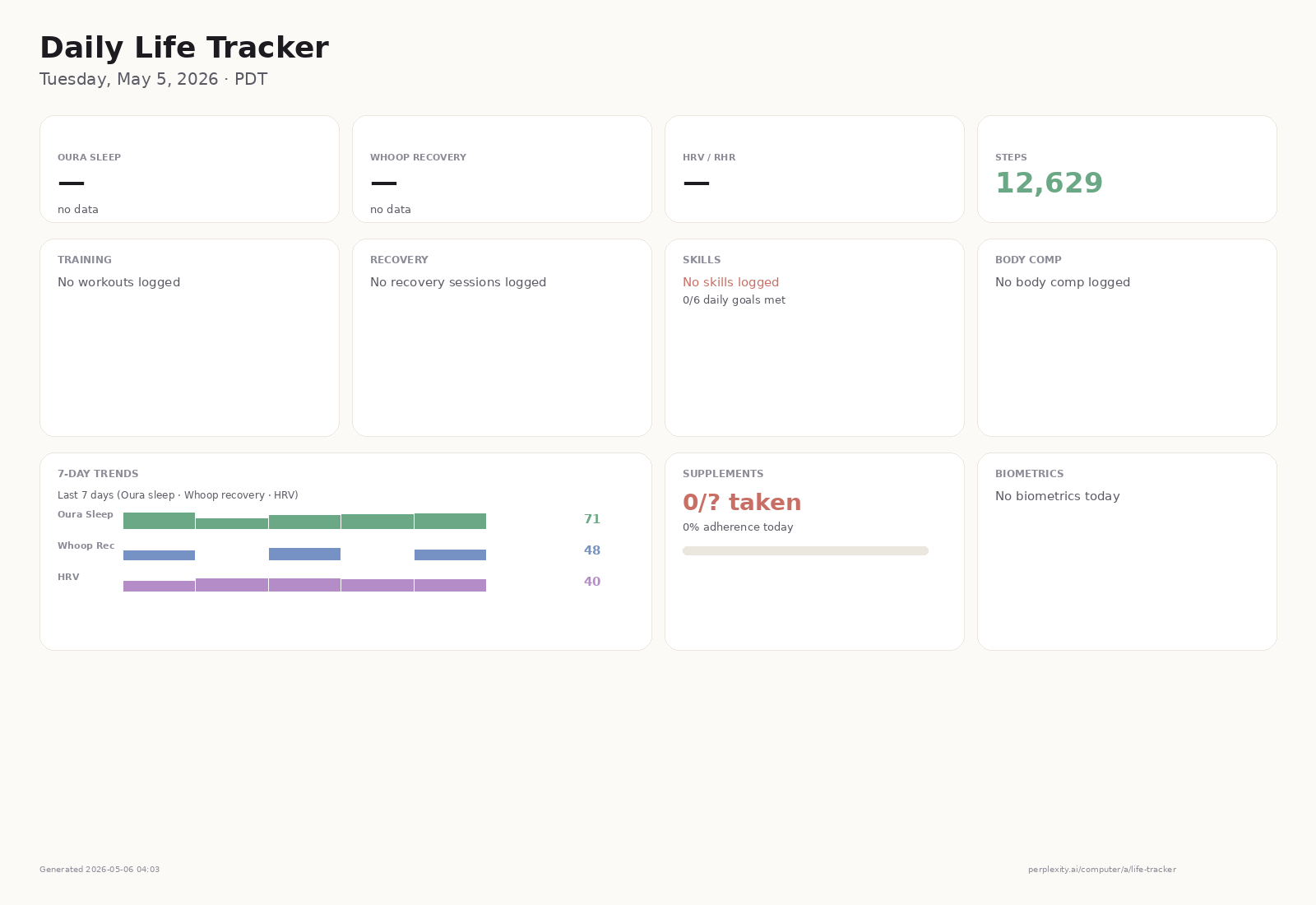This screenshot has height=905, width=1316.
Task: Click the TRAINING card heading
Action: 85,260
